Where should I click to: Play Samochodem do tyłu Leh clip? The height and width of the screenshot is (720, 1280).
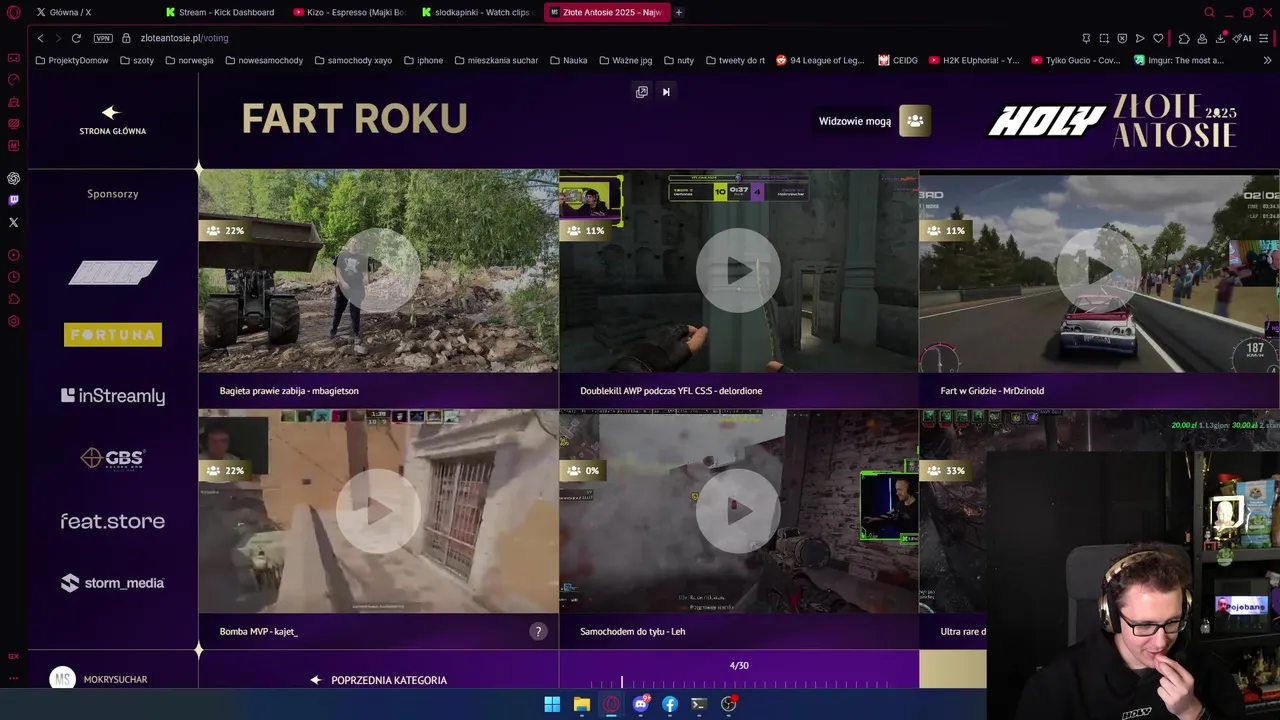[x=738, y=511]
